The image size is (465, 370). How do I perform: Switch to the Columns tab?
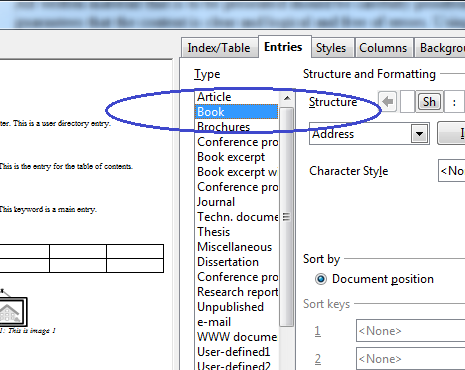tap(383, 48)
